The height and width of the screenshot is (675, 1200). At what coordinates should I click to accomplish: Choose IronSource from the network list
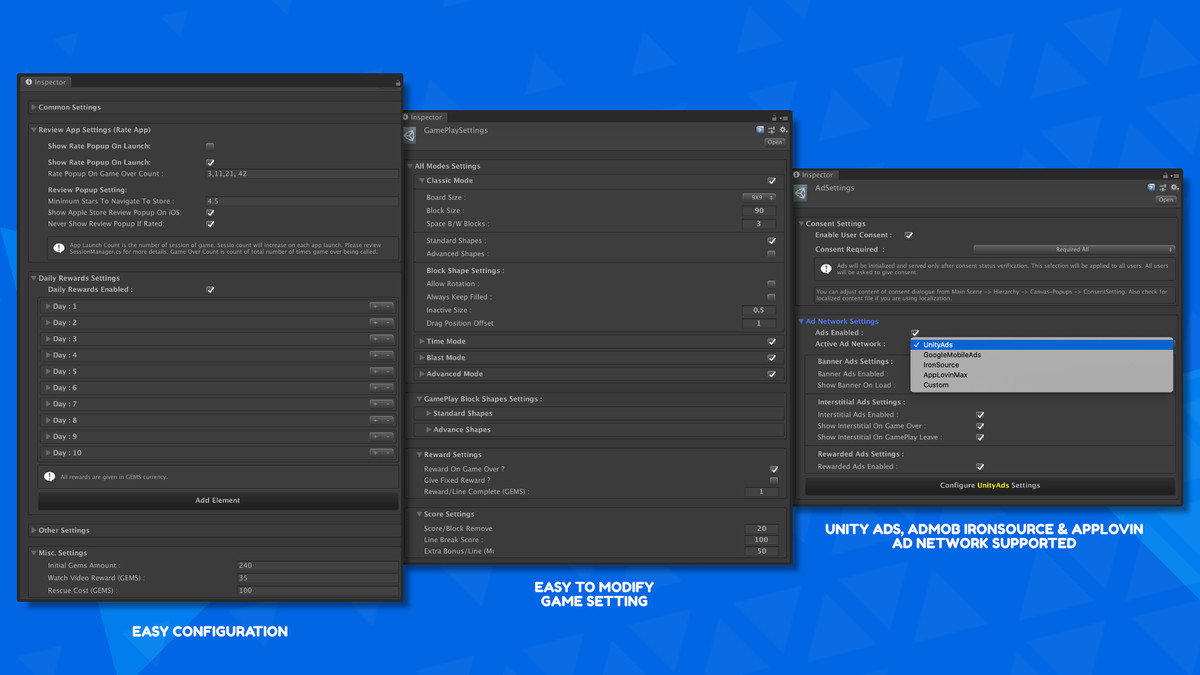click(1042, 365)
